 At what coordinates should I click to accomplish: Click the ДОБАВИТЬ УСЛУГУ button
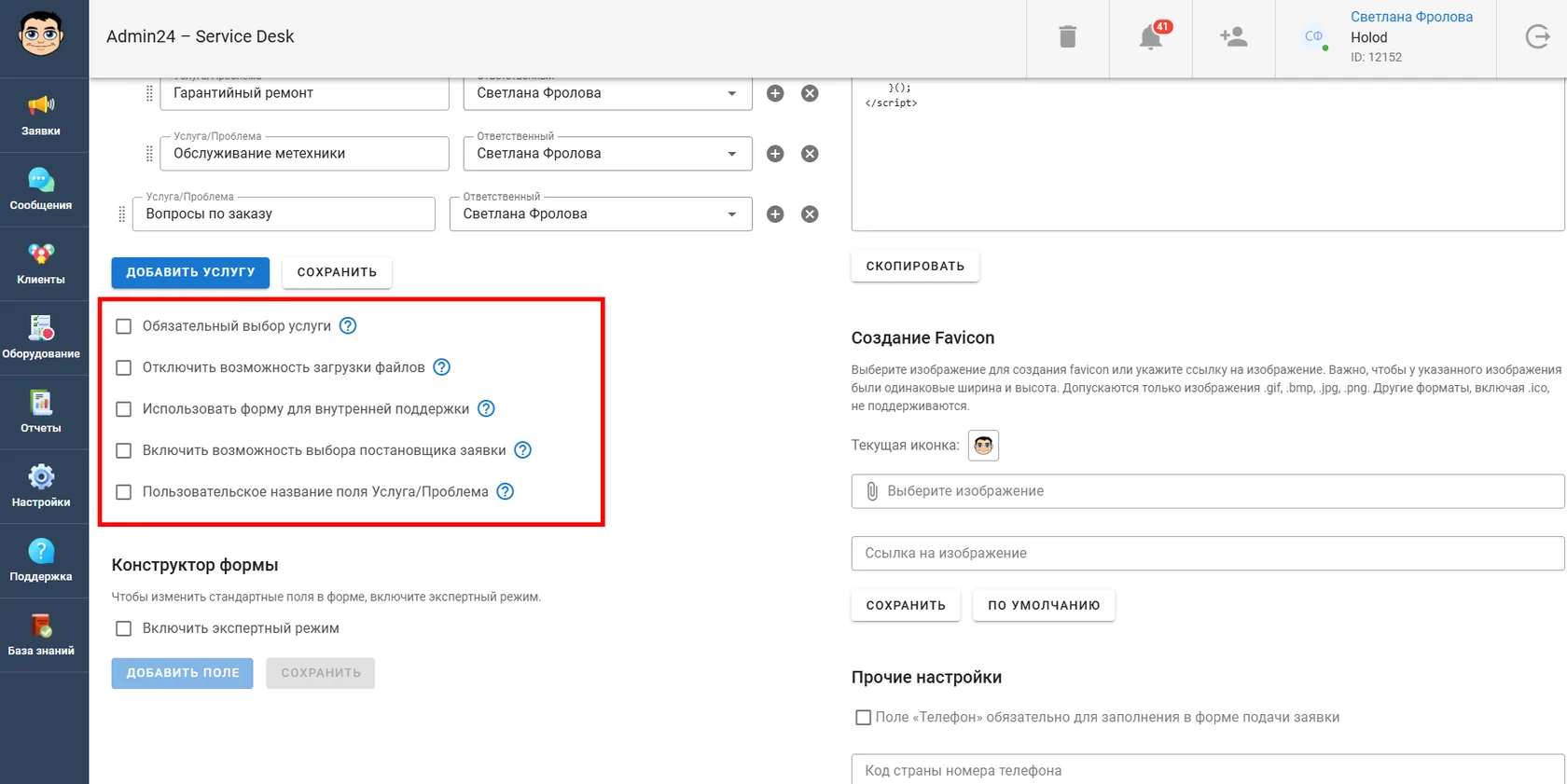click(190, 272)
